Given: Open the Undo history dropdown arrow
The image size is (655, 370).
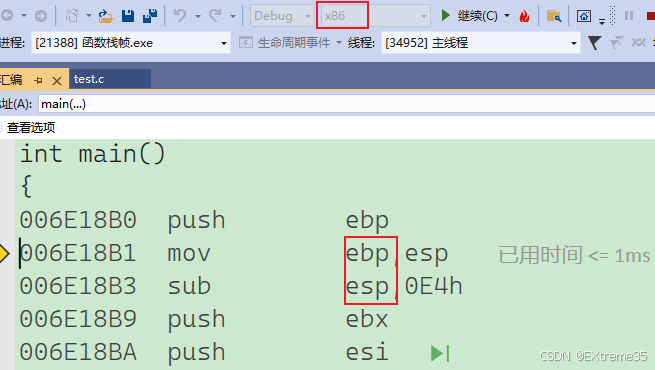Looking at the screenshot, I should pyautogui.click(x=198, y=16).
